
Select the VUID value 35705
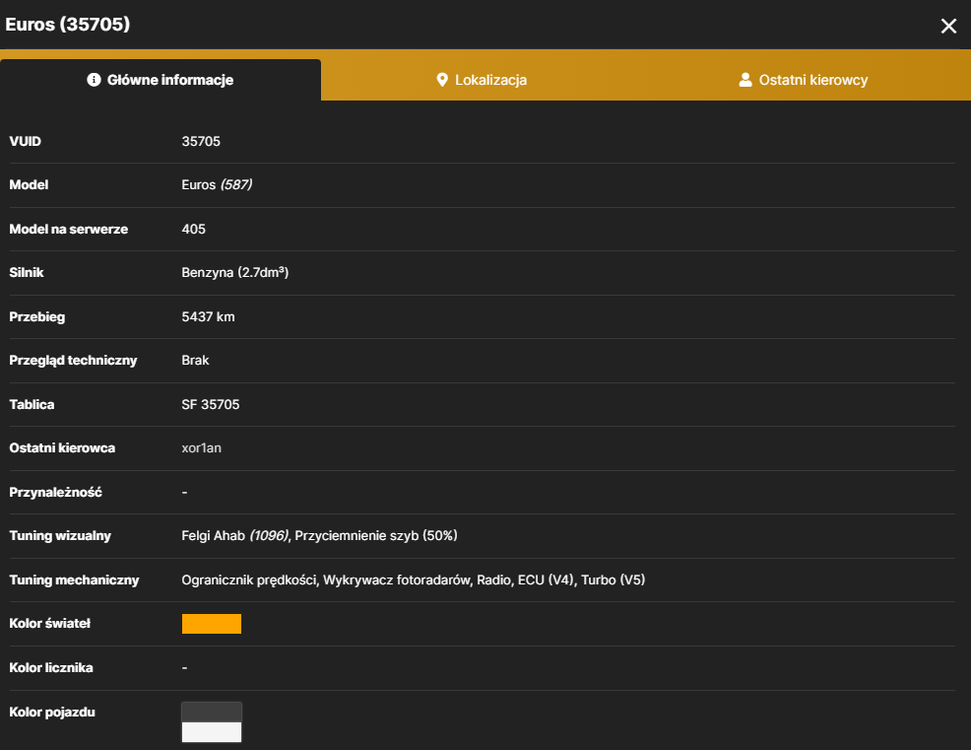click(201, 141)
